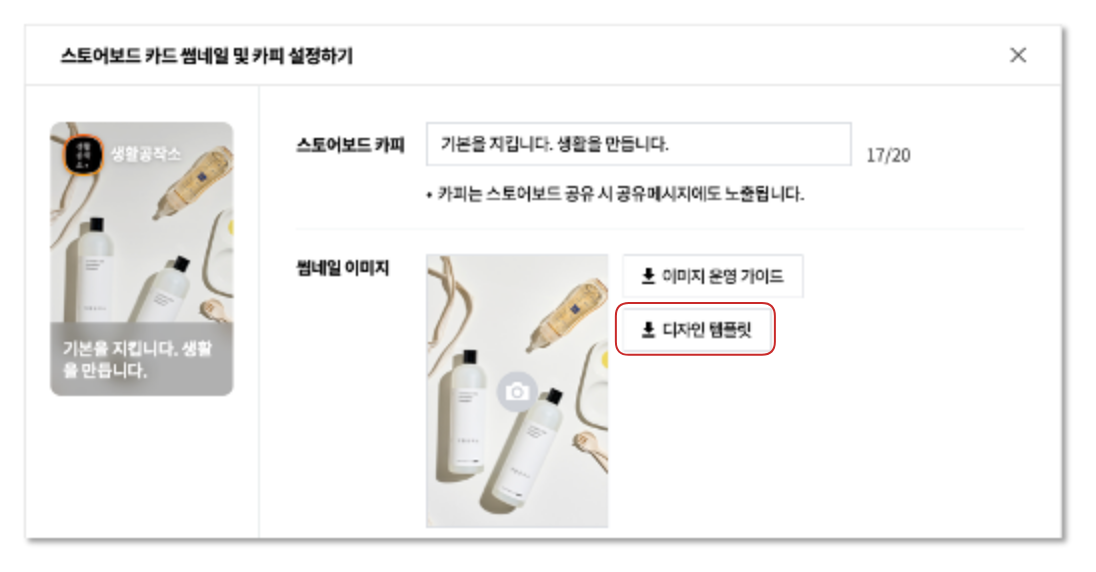Click the 17/20 character counter
The image size is (1096, 572).
click(888, 155)
